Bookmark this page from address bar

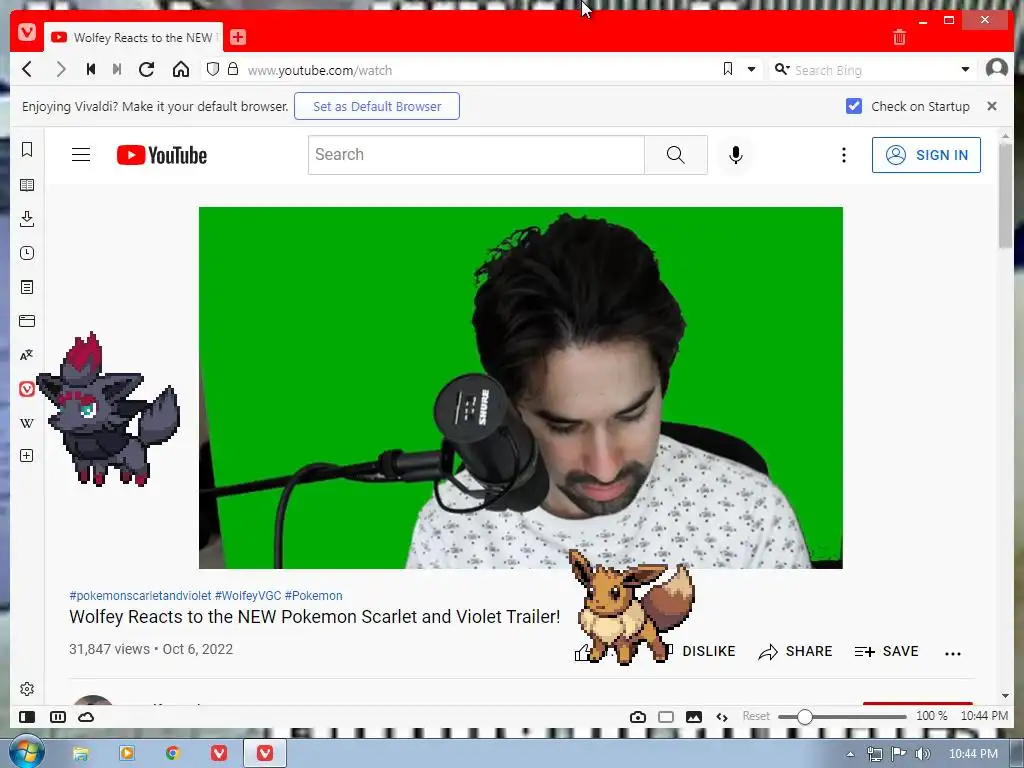tap(728, 69)
